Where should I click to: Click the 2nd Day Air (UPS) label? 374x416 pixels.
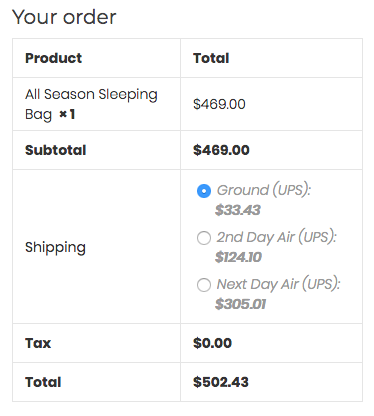[277, 237]
